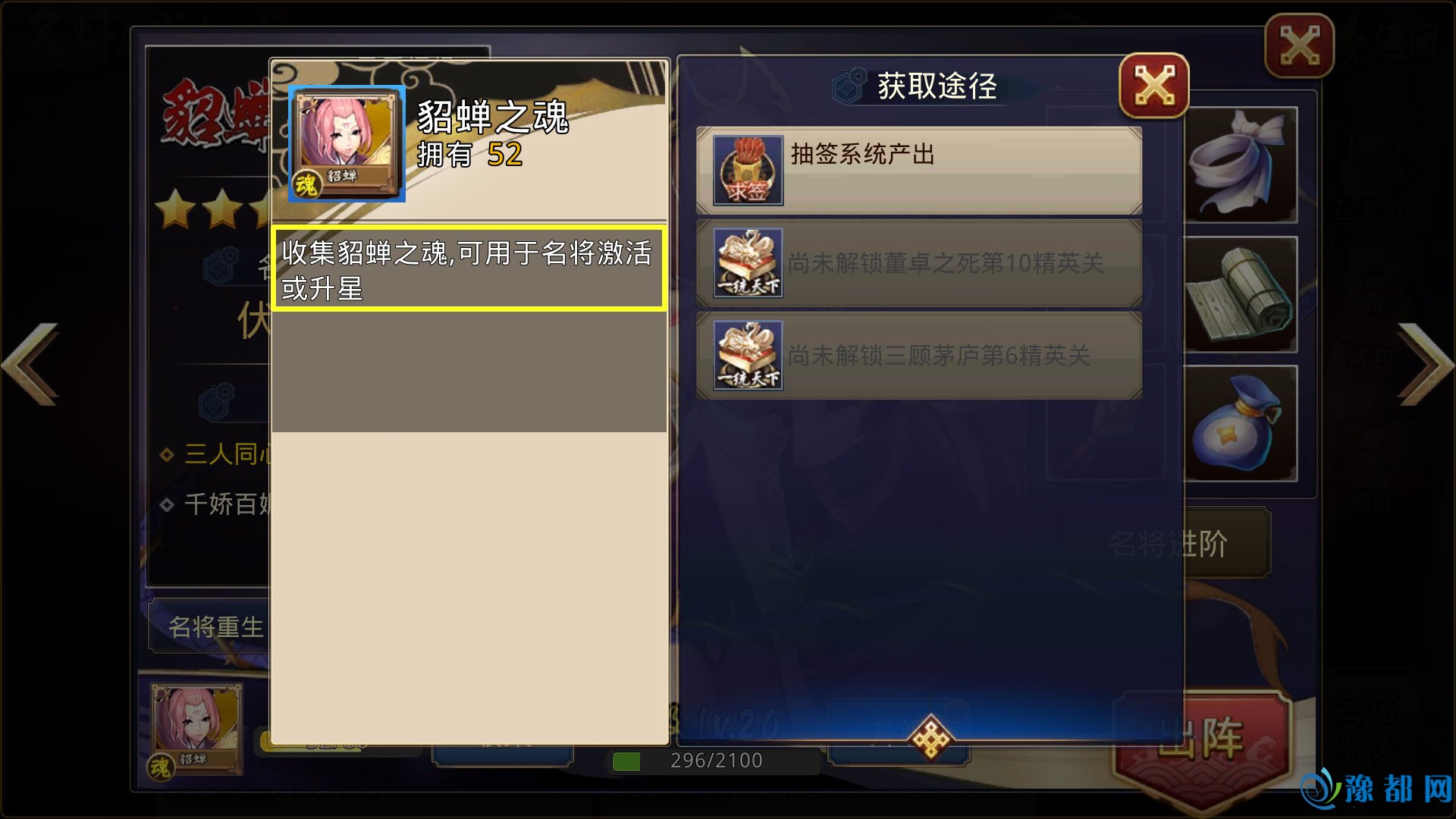
Task: Tap the 貂蝉之魂 portrait icon
Action: pyautogui.click(x=347, y=143)
